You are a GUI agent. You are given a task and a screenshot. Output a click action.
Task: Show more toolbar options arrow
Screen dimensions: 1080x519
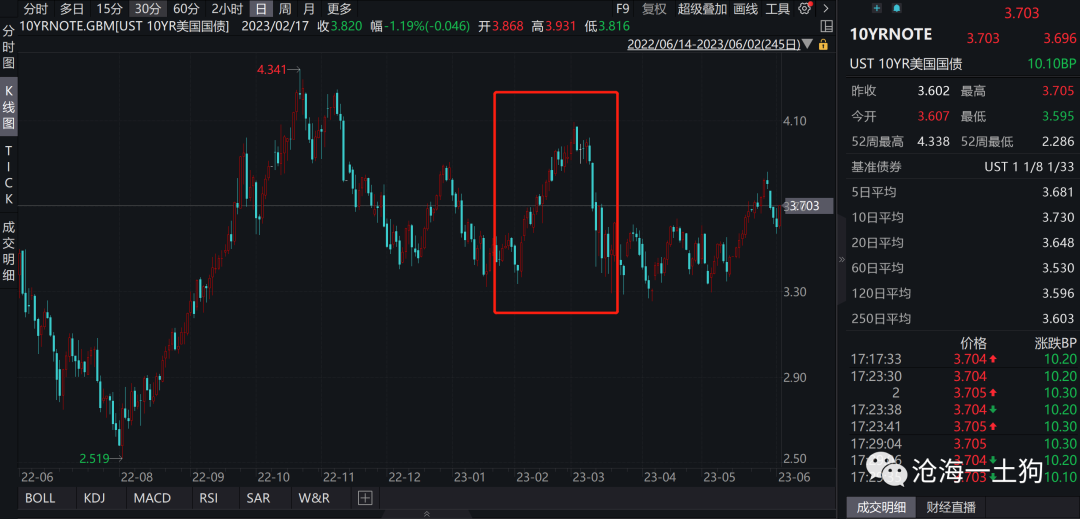[827, 9]
